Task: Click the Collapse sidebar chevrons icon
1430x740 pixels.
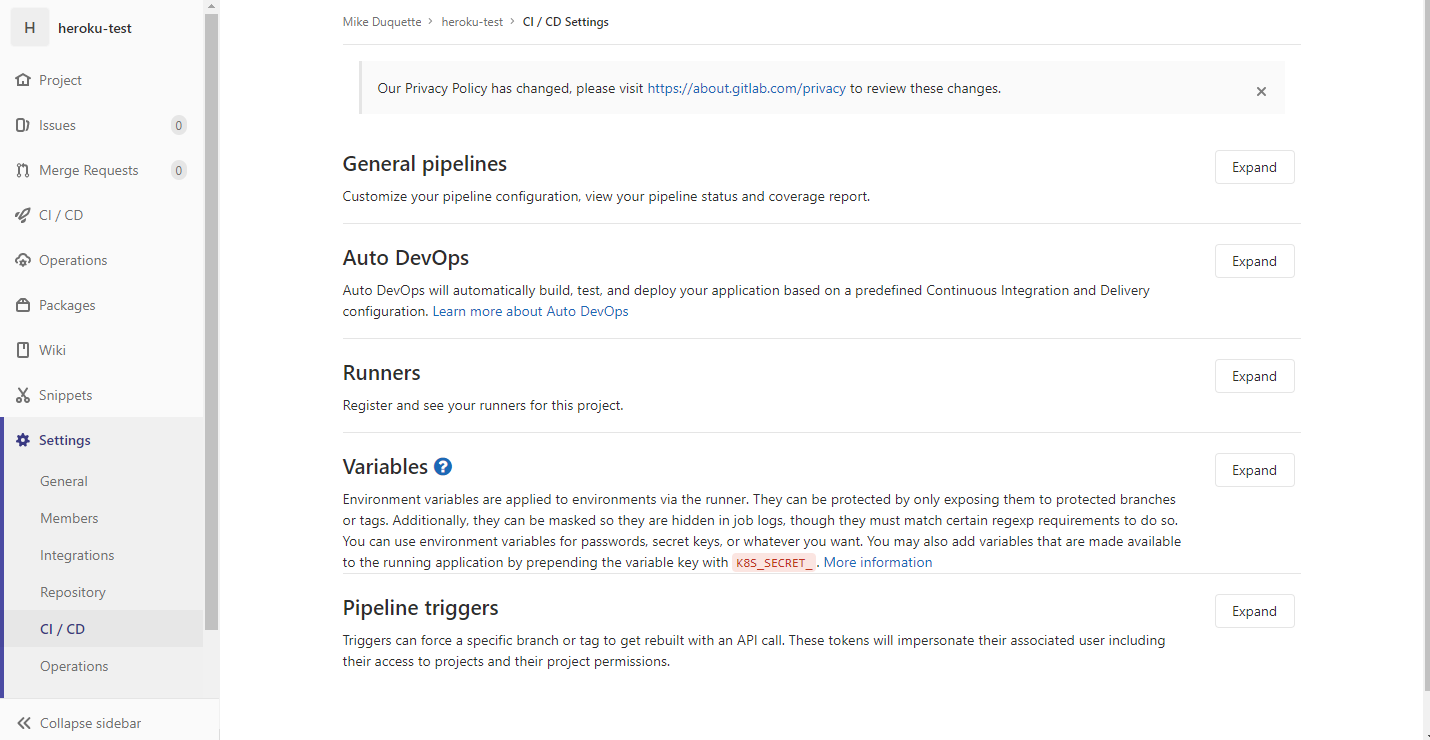Action: tap(24, 723)
